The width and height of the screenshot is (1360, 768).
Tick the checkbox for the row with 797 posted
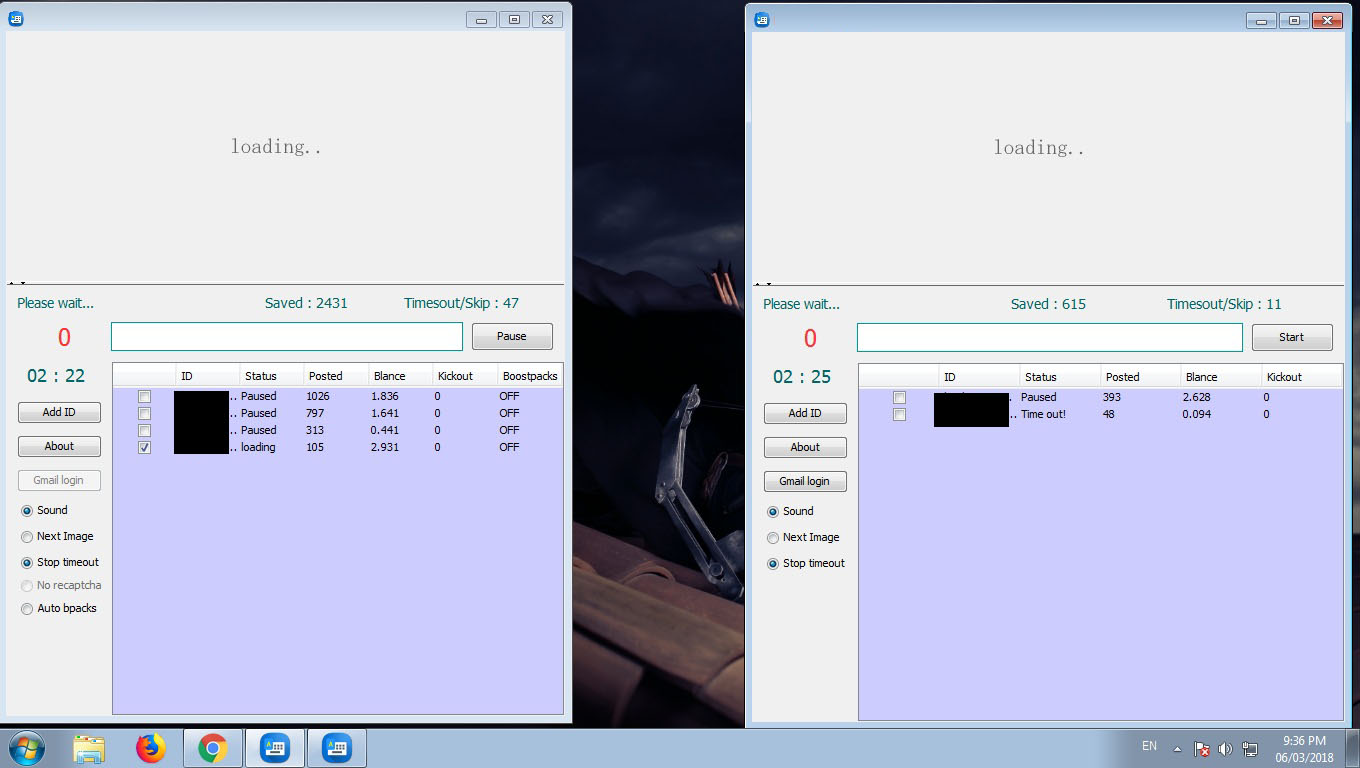(x=145, y=414)
